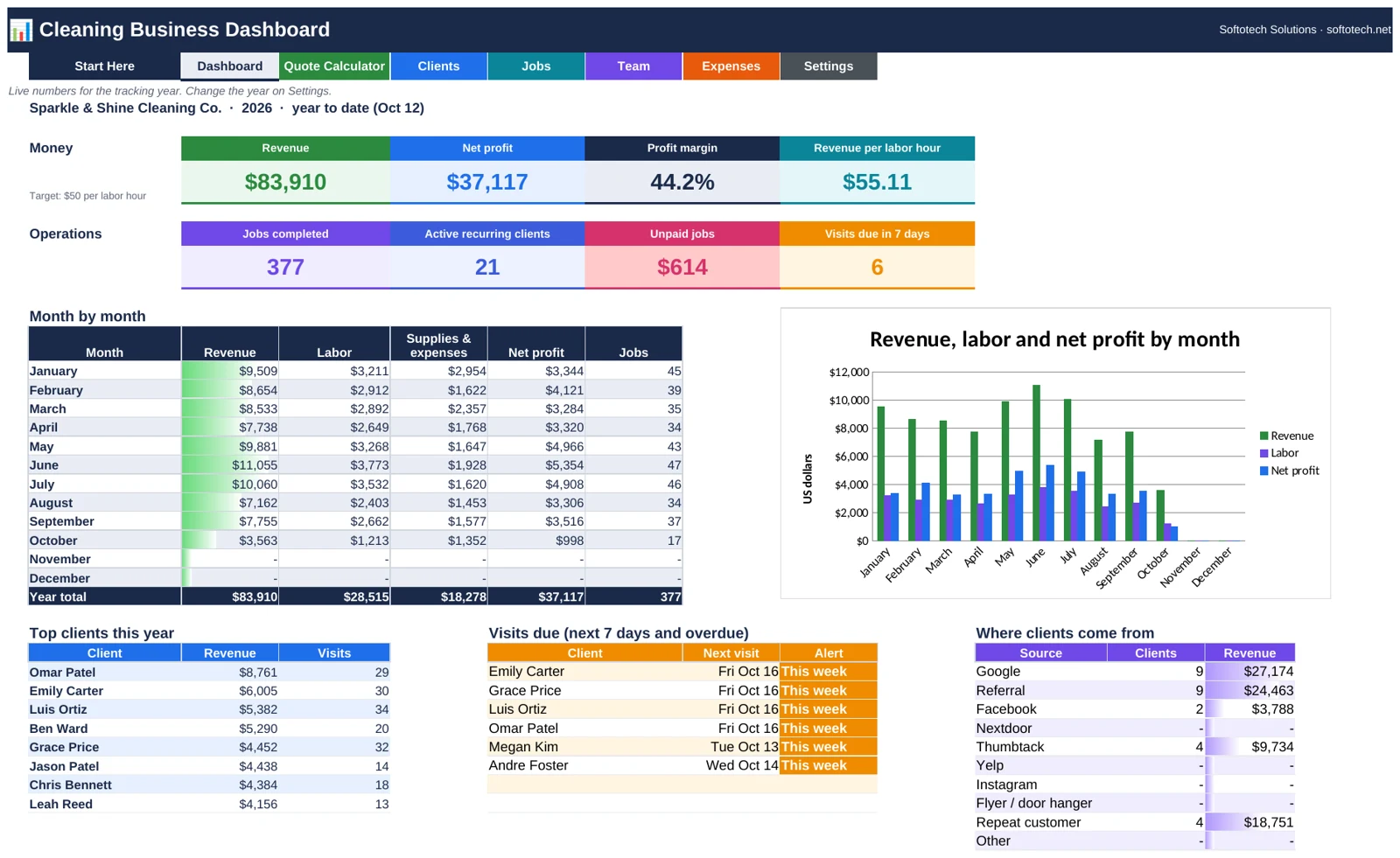Viewport: 1400px width, 858px height.
Task: Click the Revenue per labor hour $55.11
Action: (877, 182)
